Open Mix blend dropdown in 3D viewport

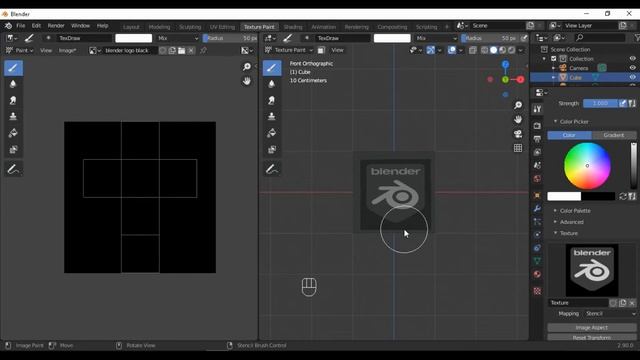[x=436, y=38]
